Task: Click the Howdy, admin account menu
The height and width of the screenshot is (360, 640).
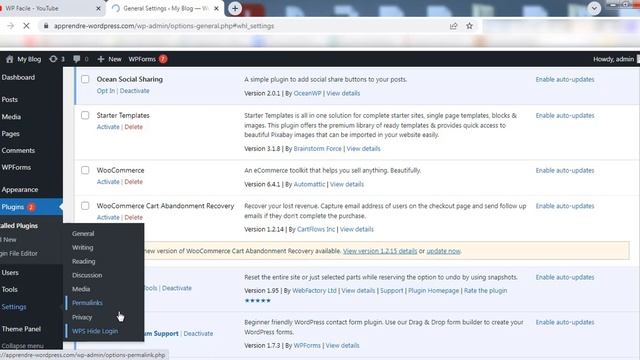Action: (613, 59)
